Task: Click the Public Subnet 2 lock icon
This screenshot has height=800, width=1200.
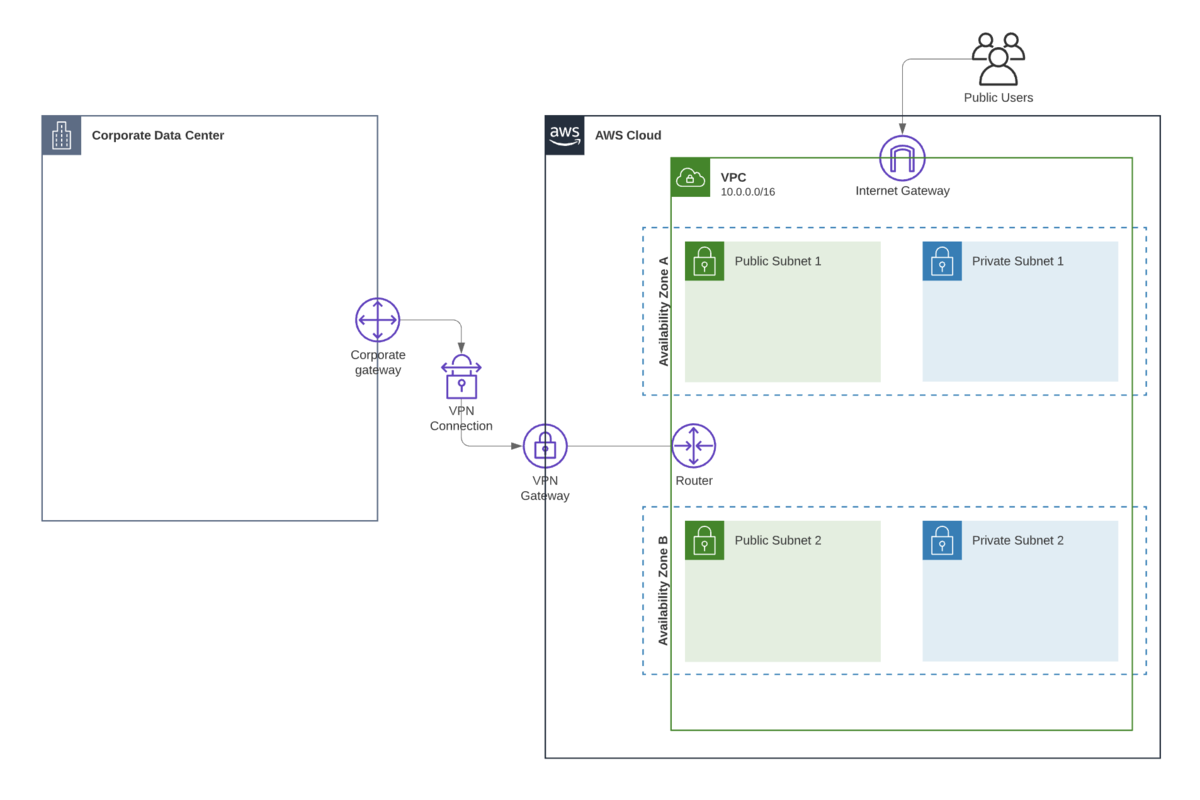Action: pyautogui.click(x=704, y=540)
